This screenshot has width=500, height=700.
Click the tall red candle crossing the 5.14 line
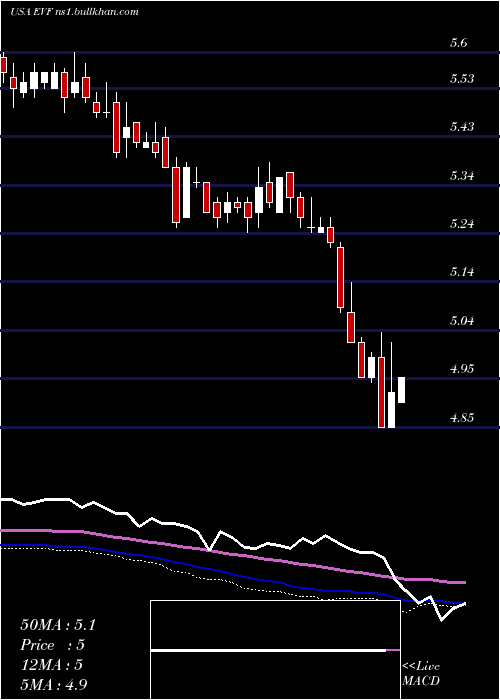click(341, 277)
